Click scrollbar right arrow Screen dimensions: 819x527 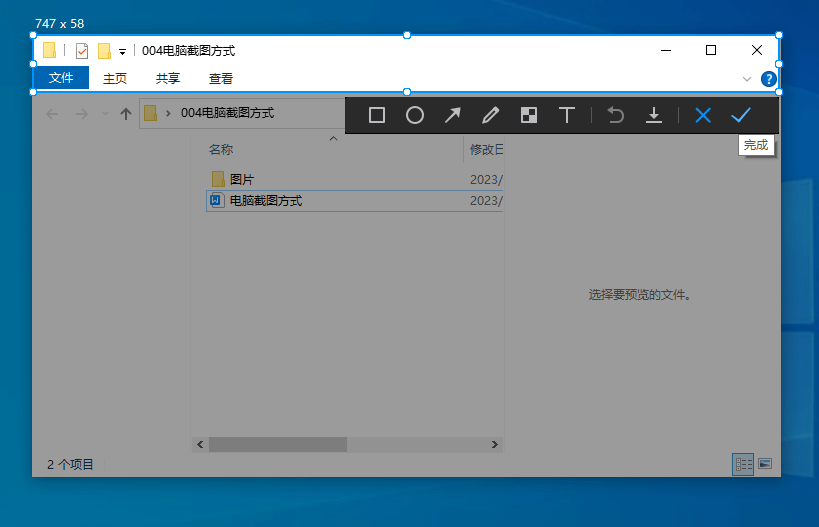pos(495,444)
